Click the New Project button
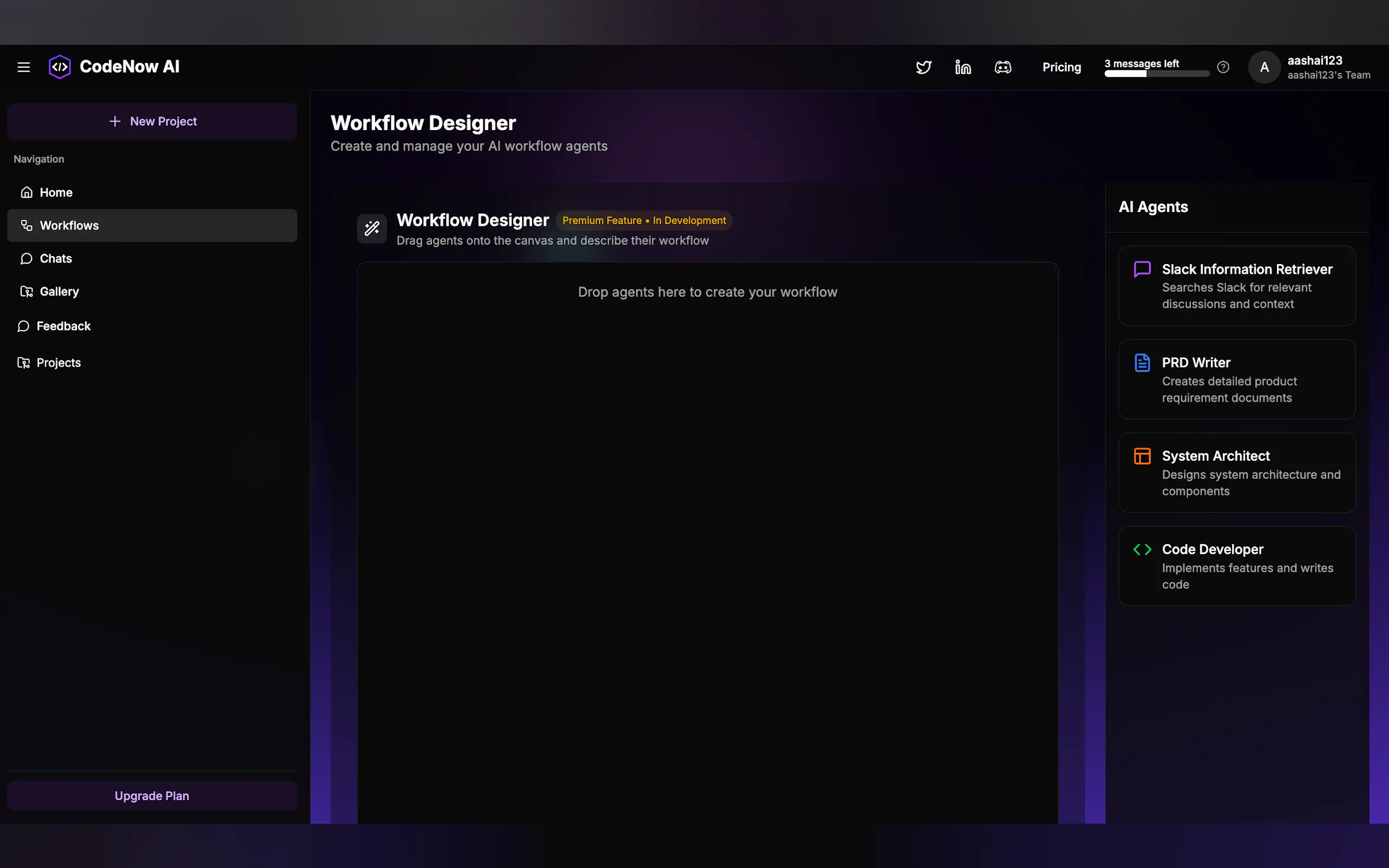This screenshot has height=868, width=1389. (152, 121)
